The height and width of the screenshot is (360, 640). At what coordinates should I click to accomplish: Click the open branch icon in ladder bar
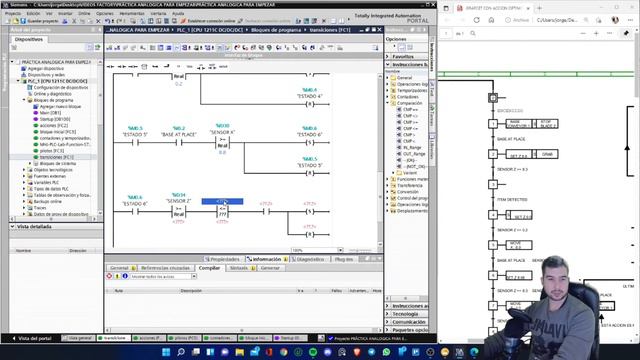pyautogui.click(x=155, y=66)
